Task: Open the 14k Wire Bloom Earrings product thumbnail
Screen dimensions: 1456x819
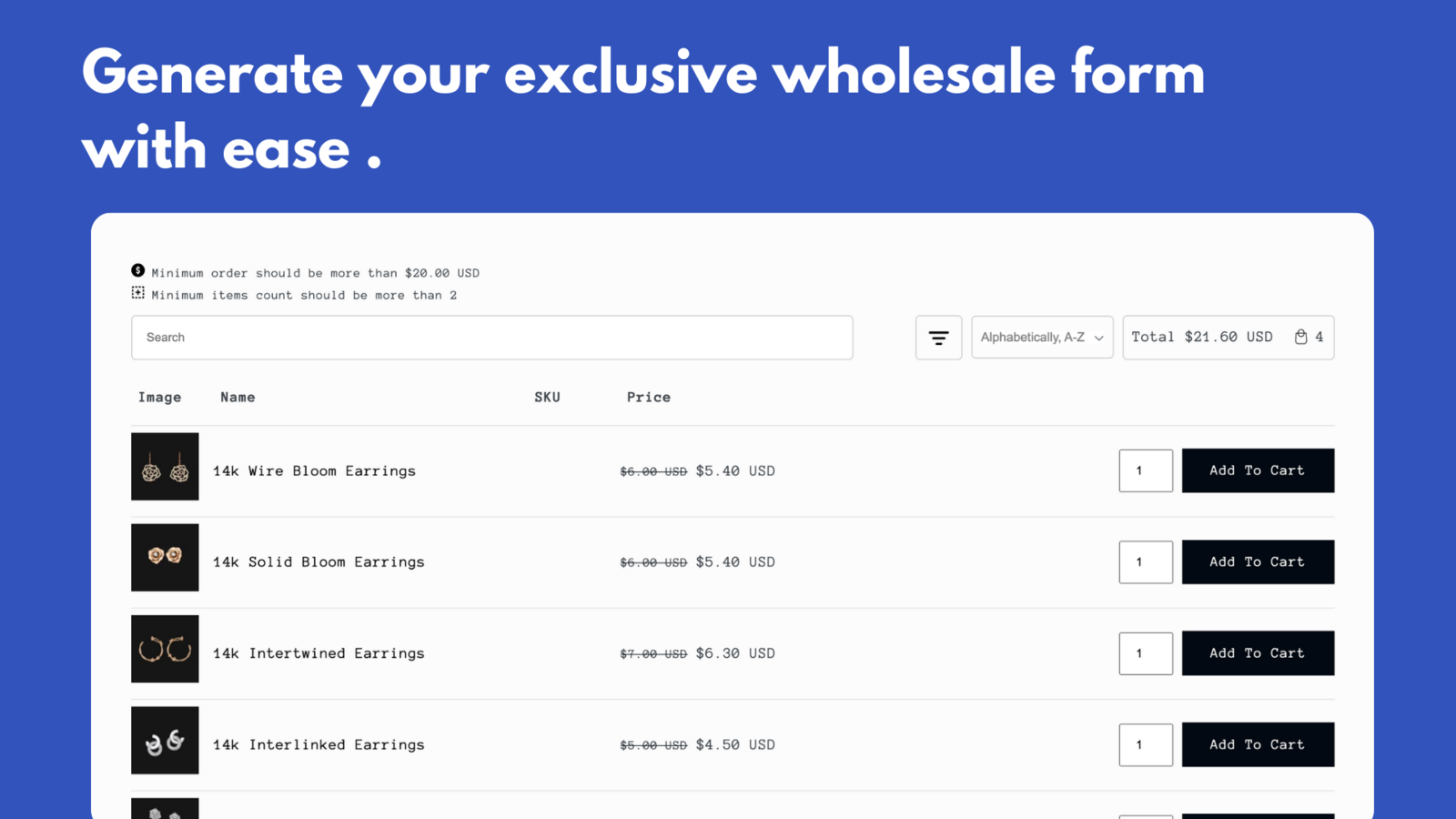Action: pyautogui.click(x=165, y=466)
